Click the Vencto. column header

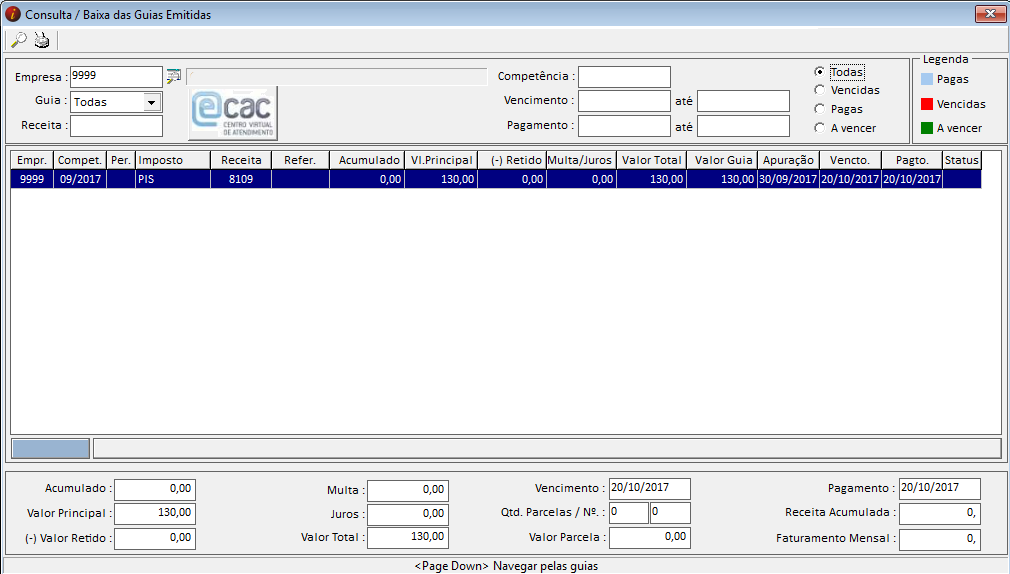(850, 160)
